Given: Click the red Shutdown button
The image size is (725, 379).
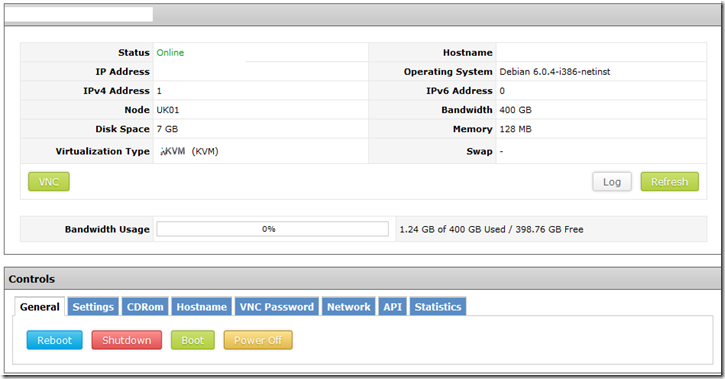Looking at the screenshot, I should [x=127, y=340].
